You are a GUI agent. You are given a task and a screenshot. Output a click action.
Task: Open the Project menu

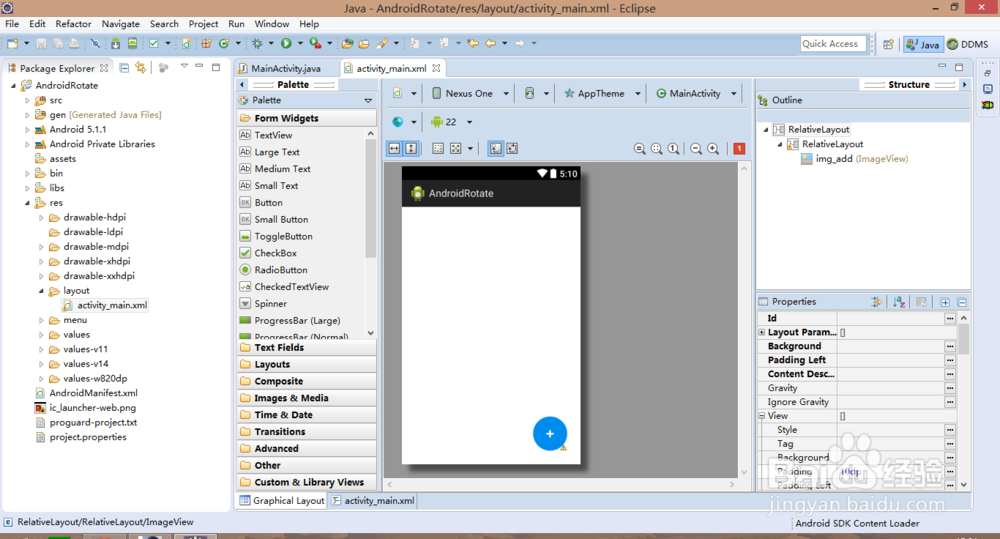pyautogui.click(x=203, y=24)
